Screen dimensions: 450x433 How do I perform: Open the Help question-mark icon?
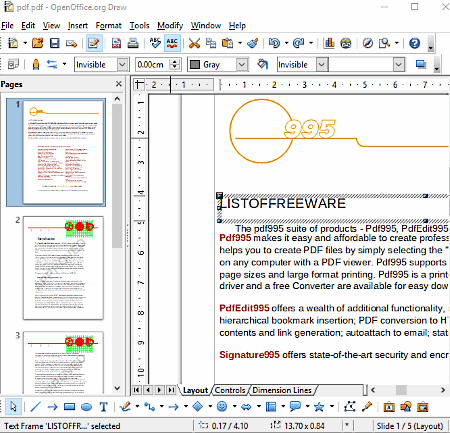click(415, 43)
